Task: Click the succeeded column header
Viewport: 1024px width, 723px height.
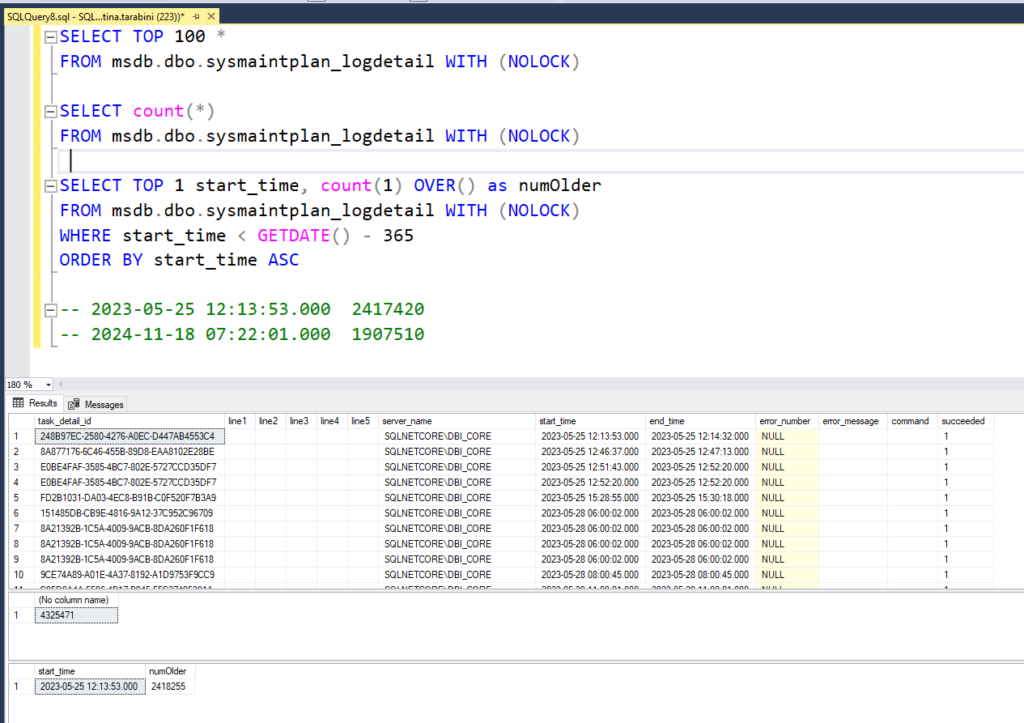Action: pyautogui.click(x=962, y=421)
